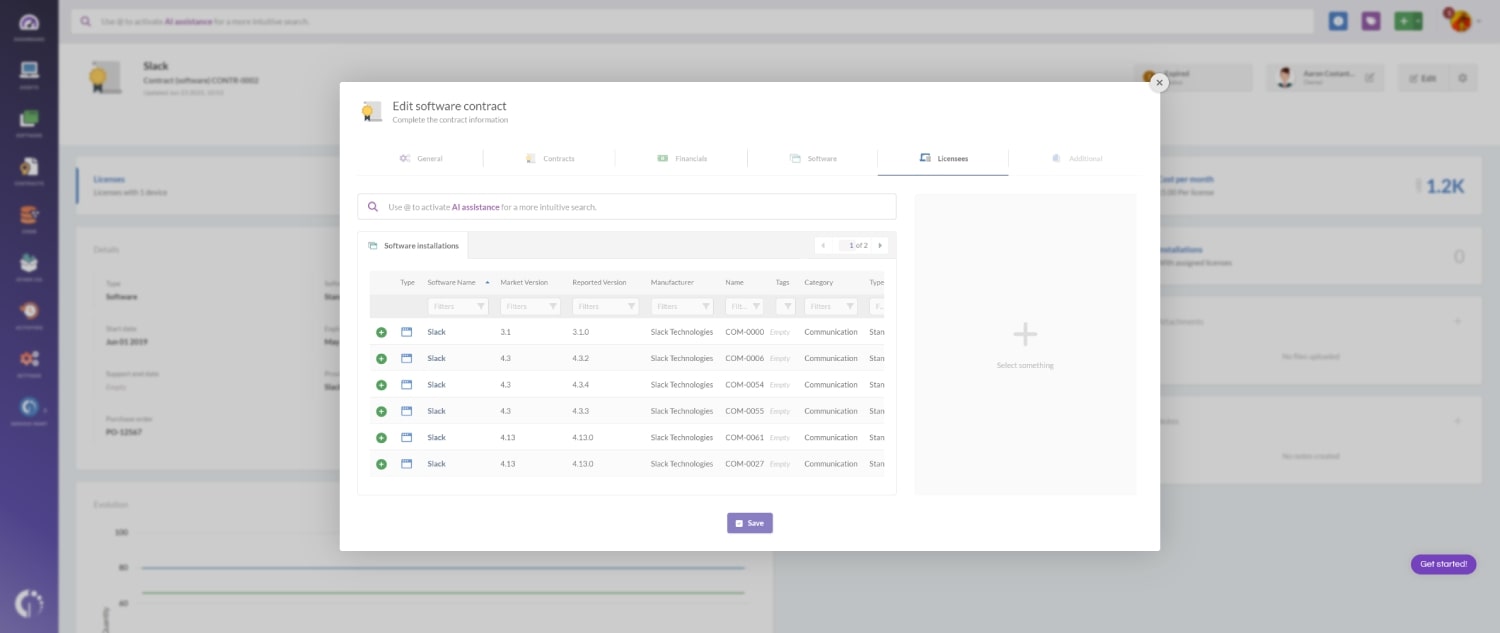This screenshot has height=633, width=1500.
Task: Click the COM-0055 name cell
Action: (x=745, y=411)
